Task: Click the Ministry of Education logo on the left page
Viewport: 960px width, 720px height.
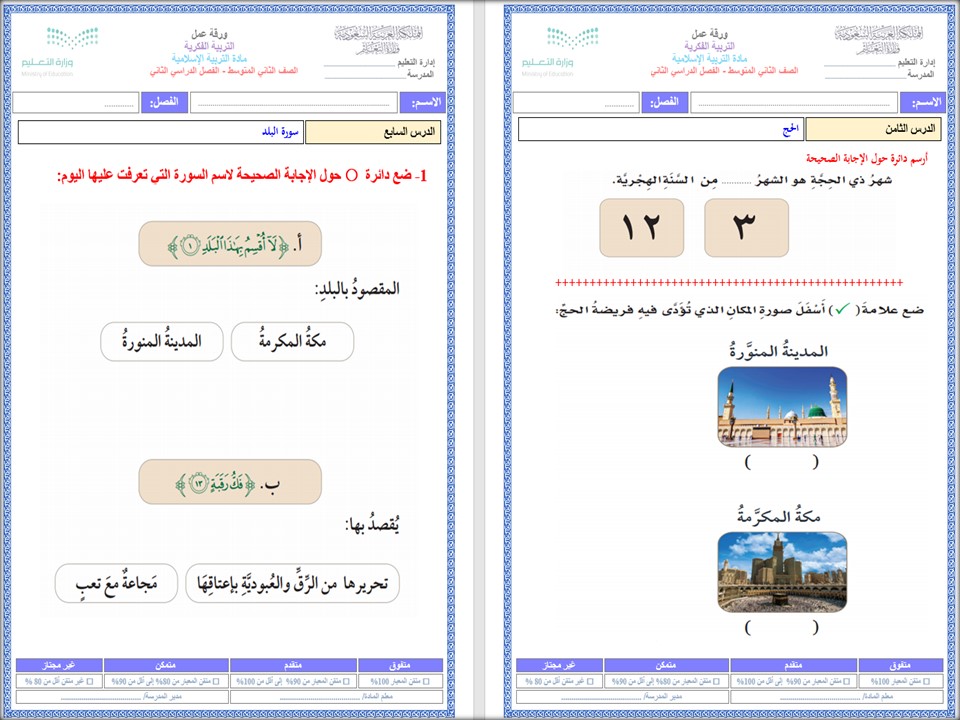Action: coord(60,51)
